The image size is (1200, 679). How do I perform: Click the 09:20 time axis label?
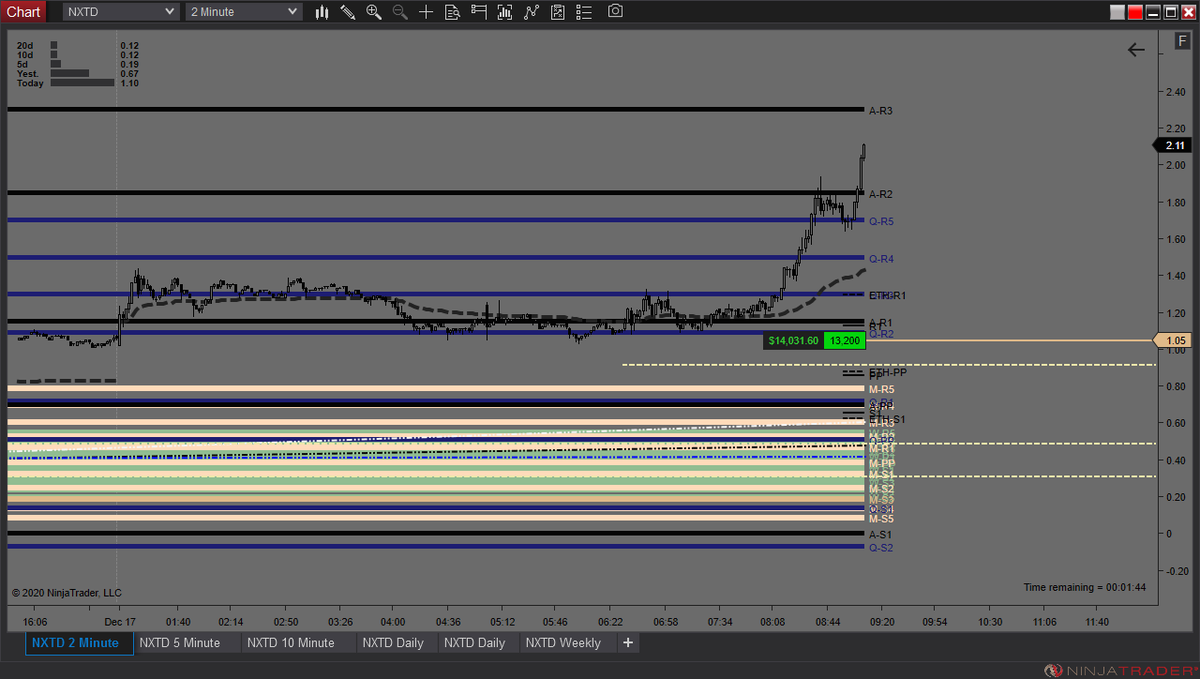coord(880,621)
